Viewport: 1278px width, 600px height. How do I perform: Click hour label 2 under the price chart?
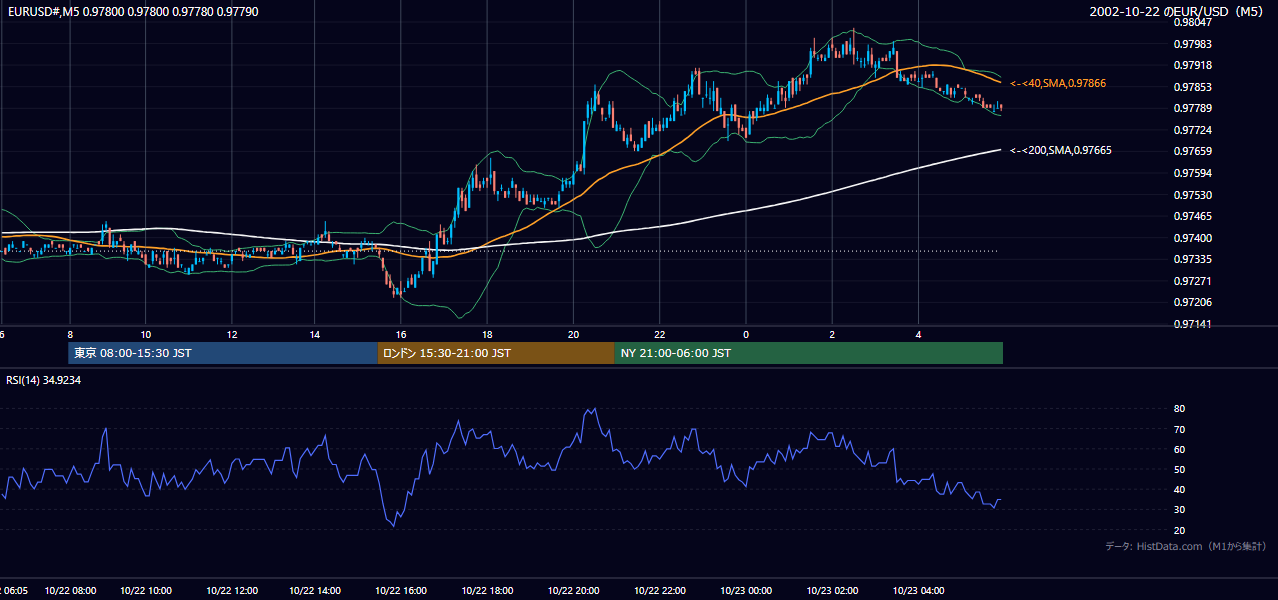tap(832, 334)
